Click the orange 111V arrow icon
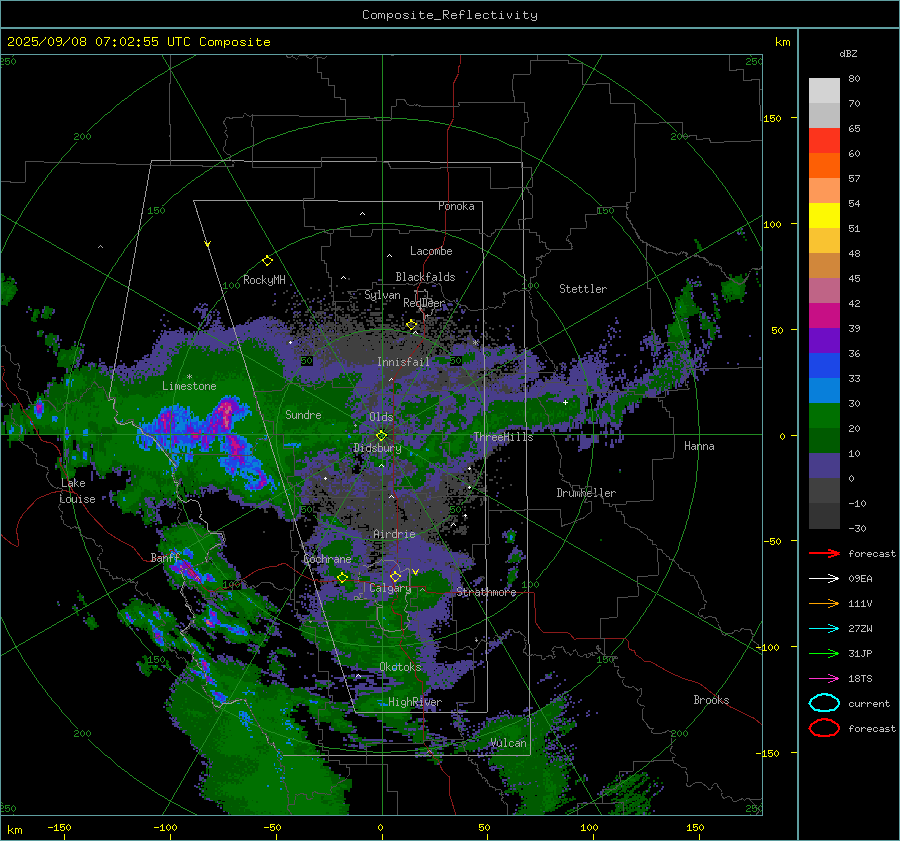900x841 pixels. [x=824, y=603]
